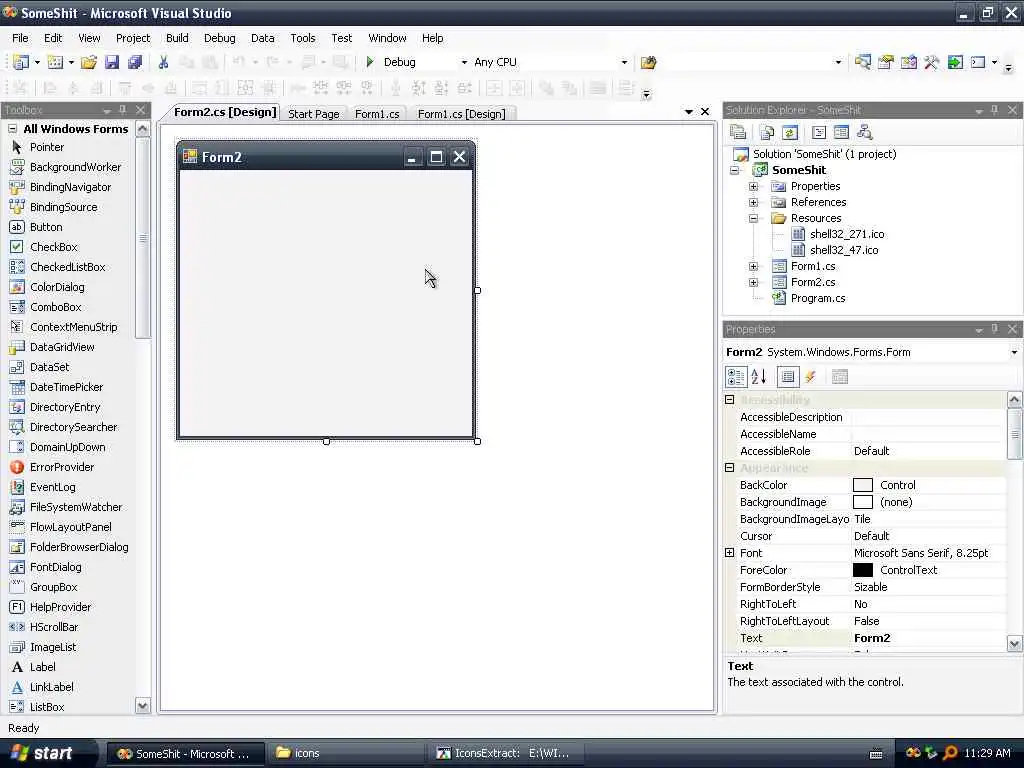The width and height of the screenshot is (1024, 768).
Task: Switch to the Form1.cs code tab
Action: click(377, 114)
